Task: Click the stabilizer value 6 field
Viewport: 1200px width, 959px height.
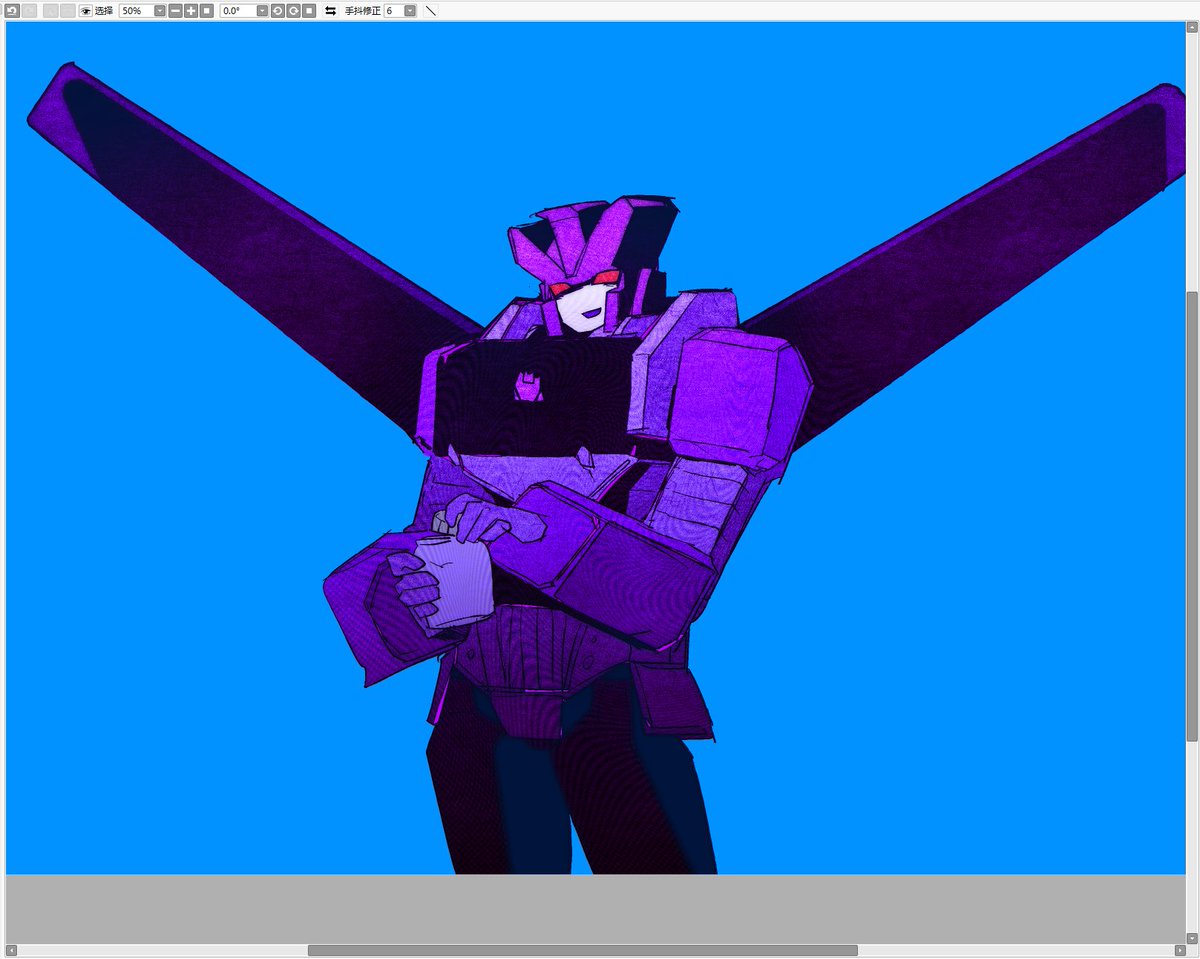Action: pyautogui.click(x=394, y=10)
